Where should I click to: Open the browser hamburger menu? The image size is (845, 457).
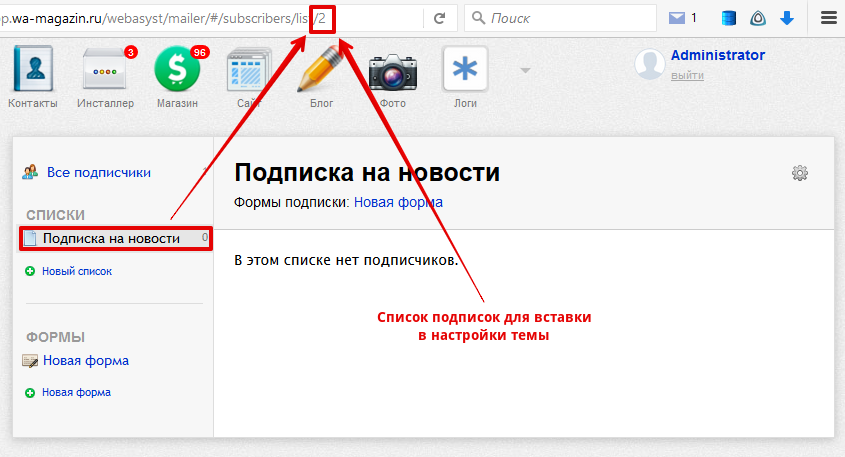coord(829,18)
